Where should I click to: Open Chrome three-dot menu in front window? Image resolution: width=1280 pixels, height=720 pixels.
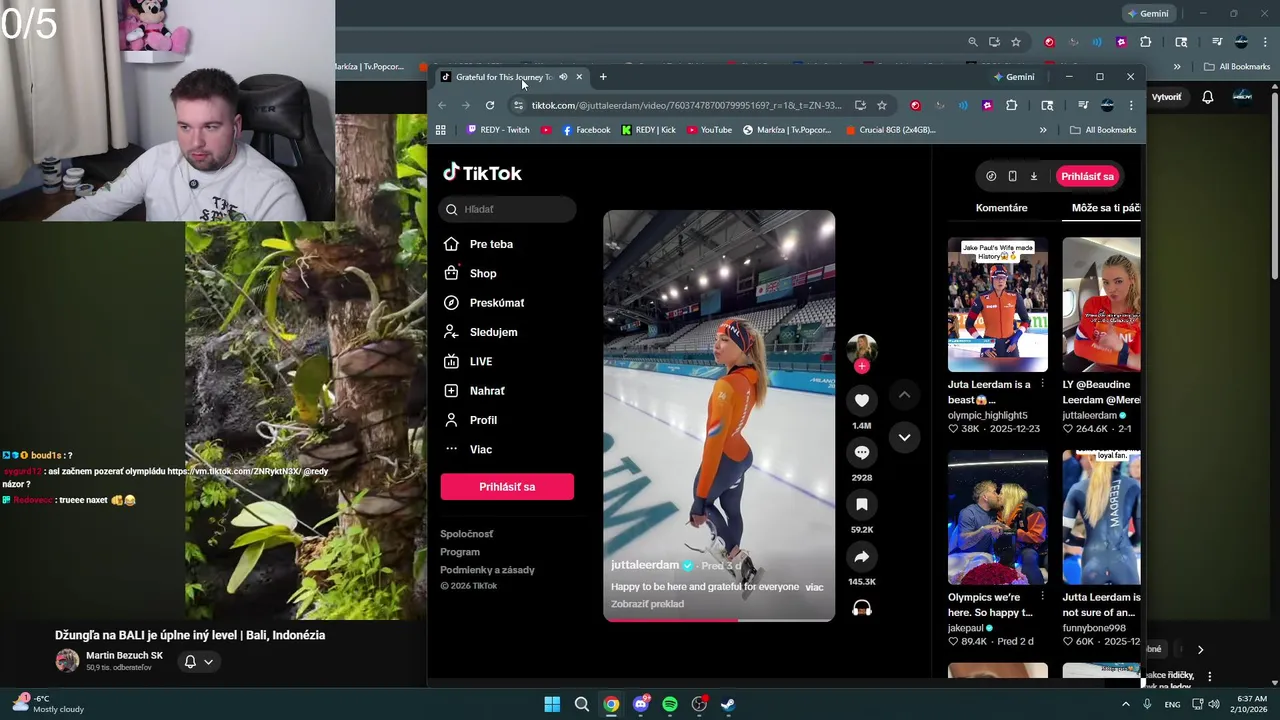tap(1131, 105)
